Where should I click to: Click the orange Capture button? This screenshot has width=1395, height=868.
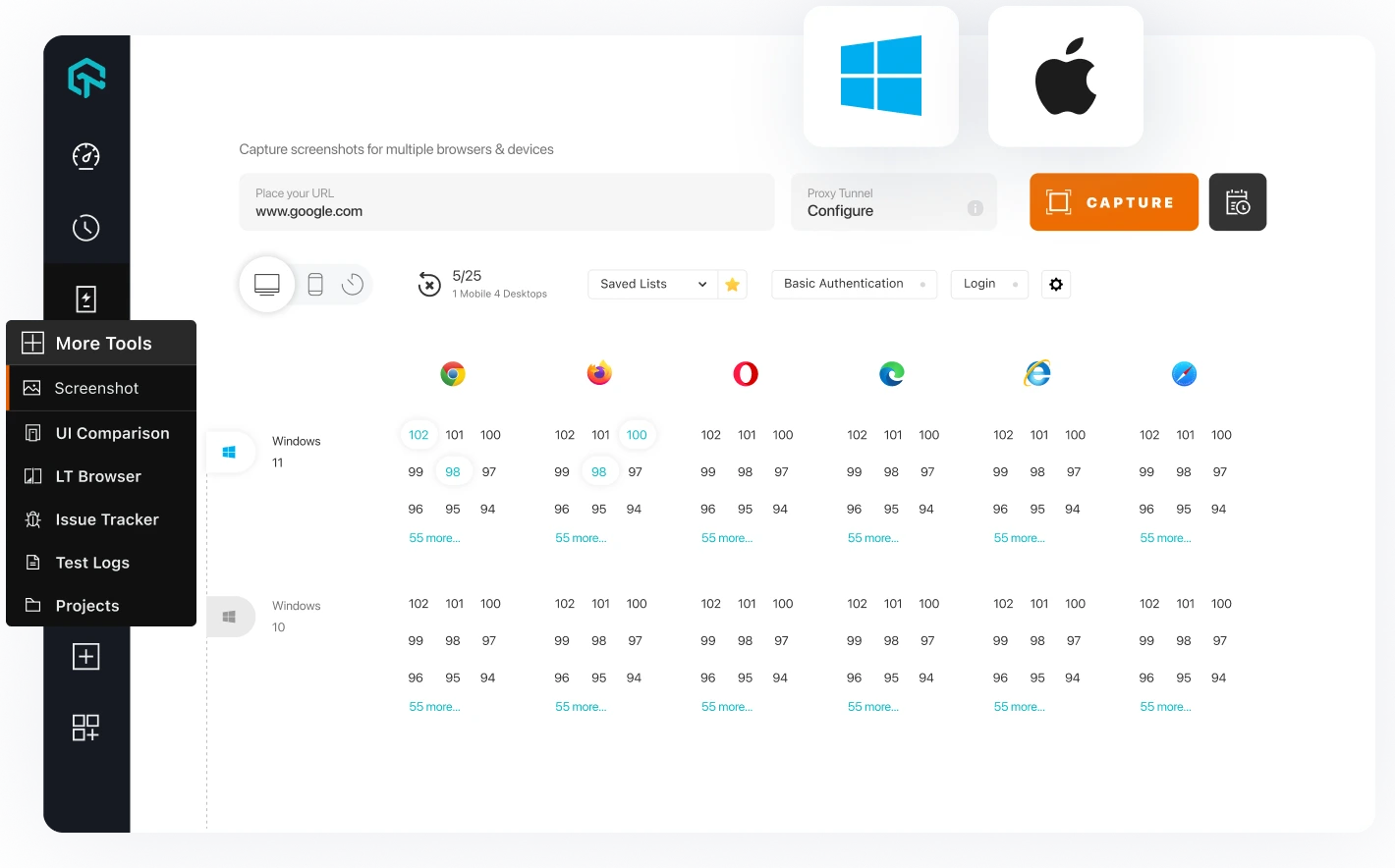[1113, 201]
